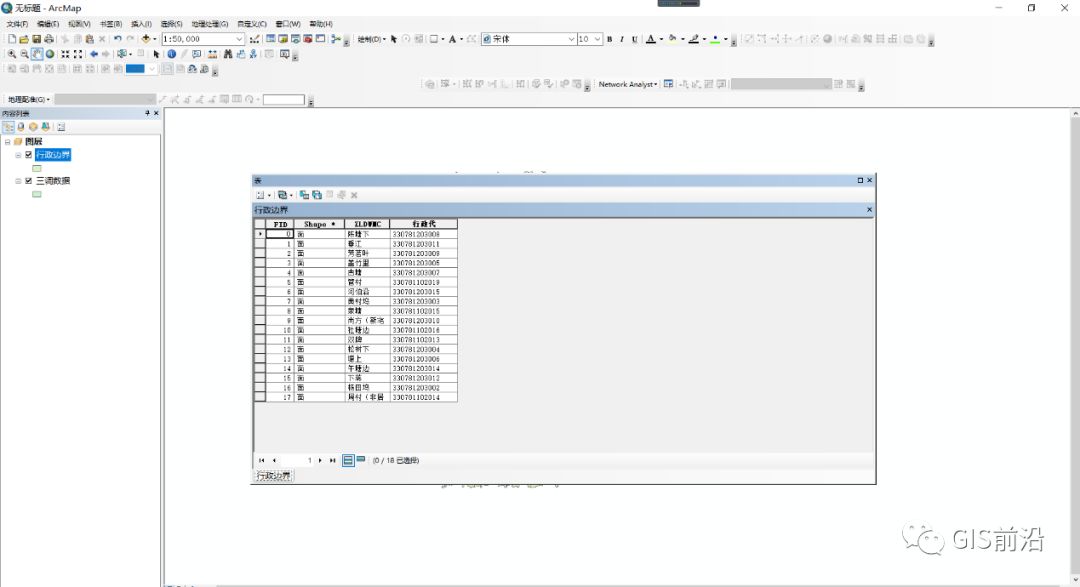Show selected records view button

coord(360,459)
